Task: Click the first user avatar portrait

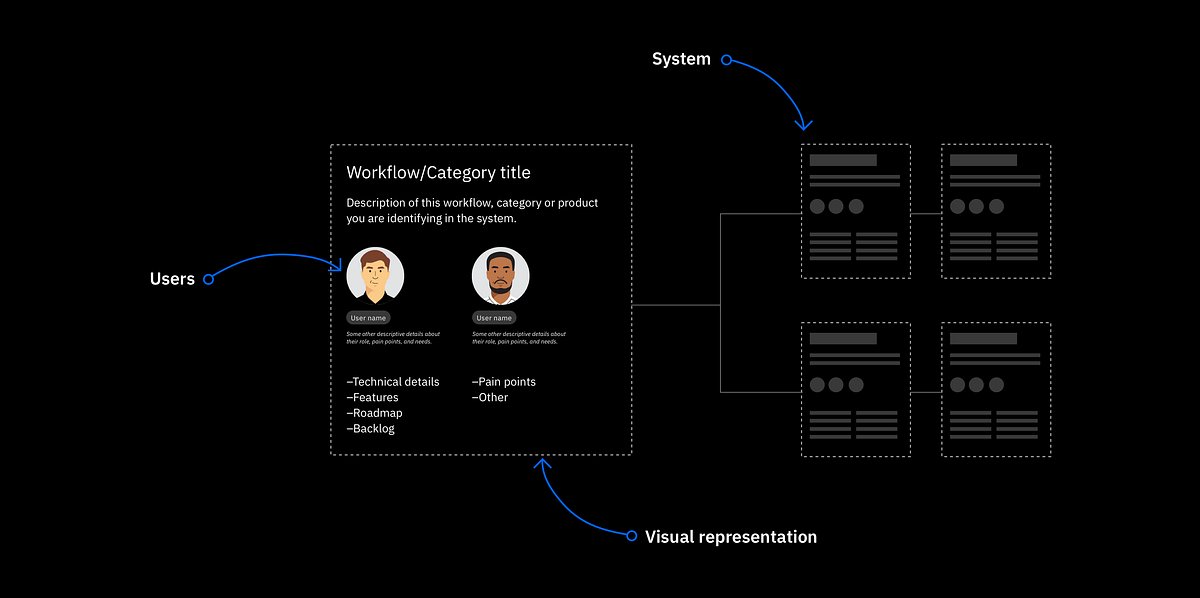Action: (x=375, y=275)
